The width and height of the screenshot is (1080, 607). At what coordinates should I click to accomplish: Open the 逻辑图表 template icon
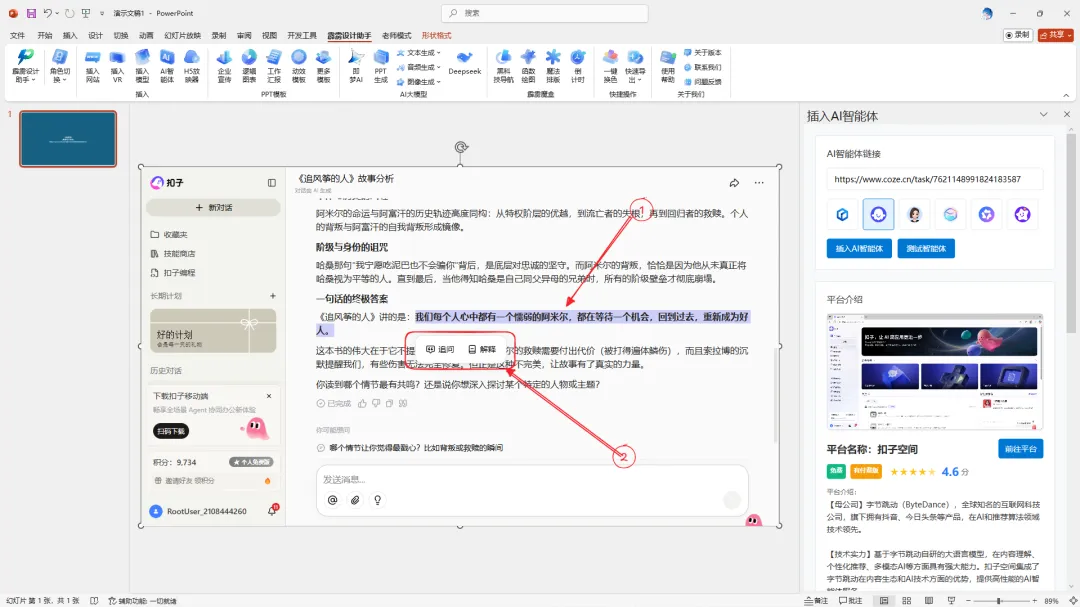pyautogui.click(x=249, y=66)
